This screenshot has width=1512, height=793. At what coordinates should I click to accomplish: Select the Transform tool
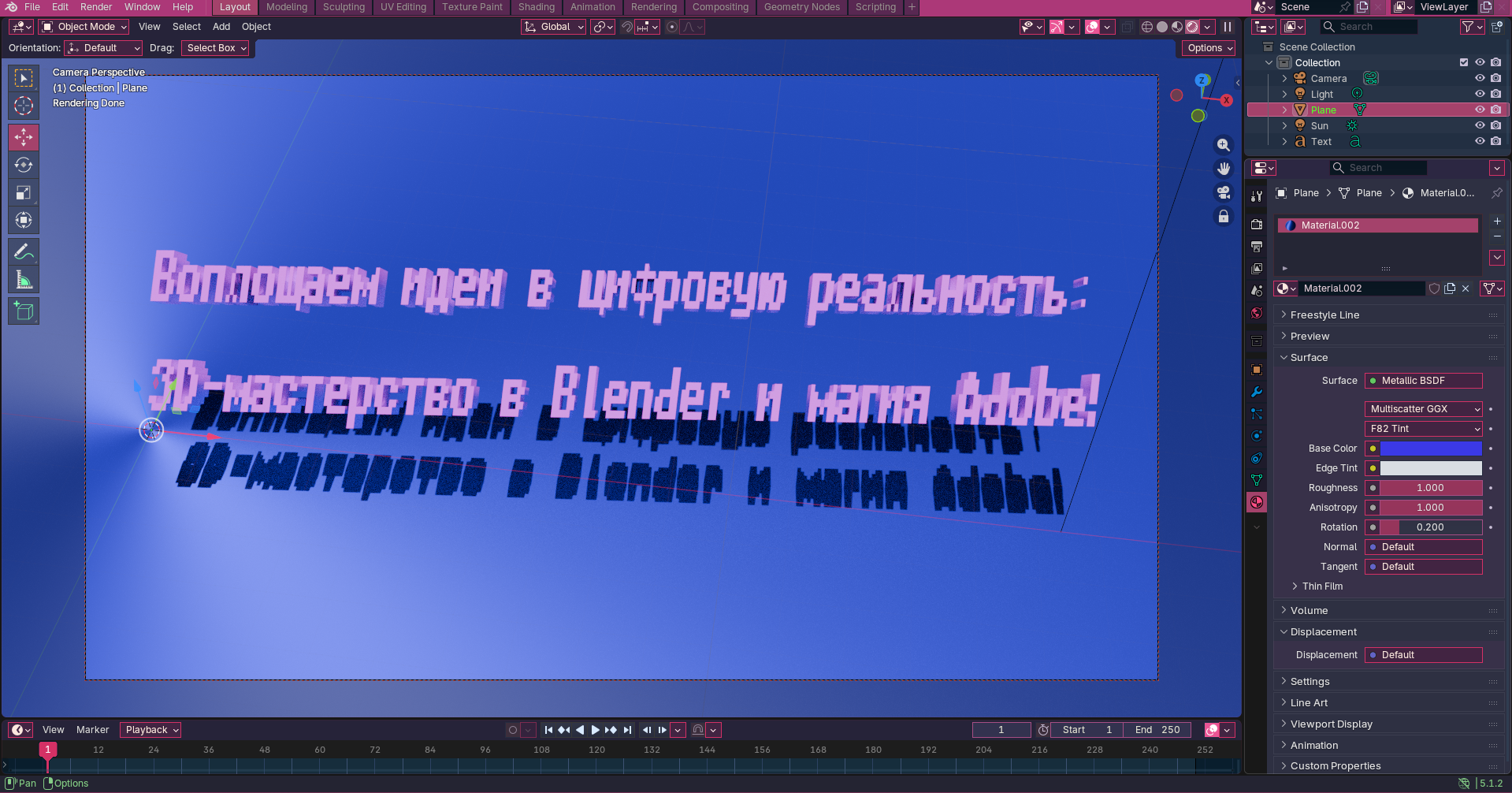click(x=24, y=220)
